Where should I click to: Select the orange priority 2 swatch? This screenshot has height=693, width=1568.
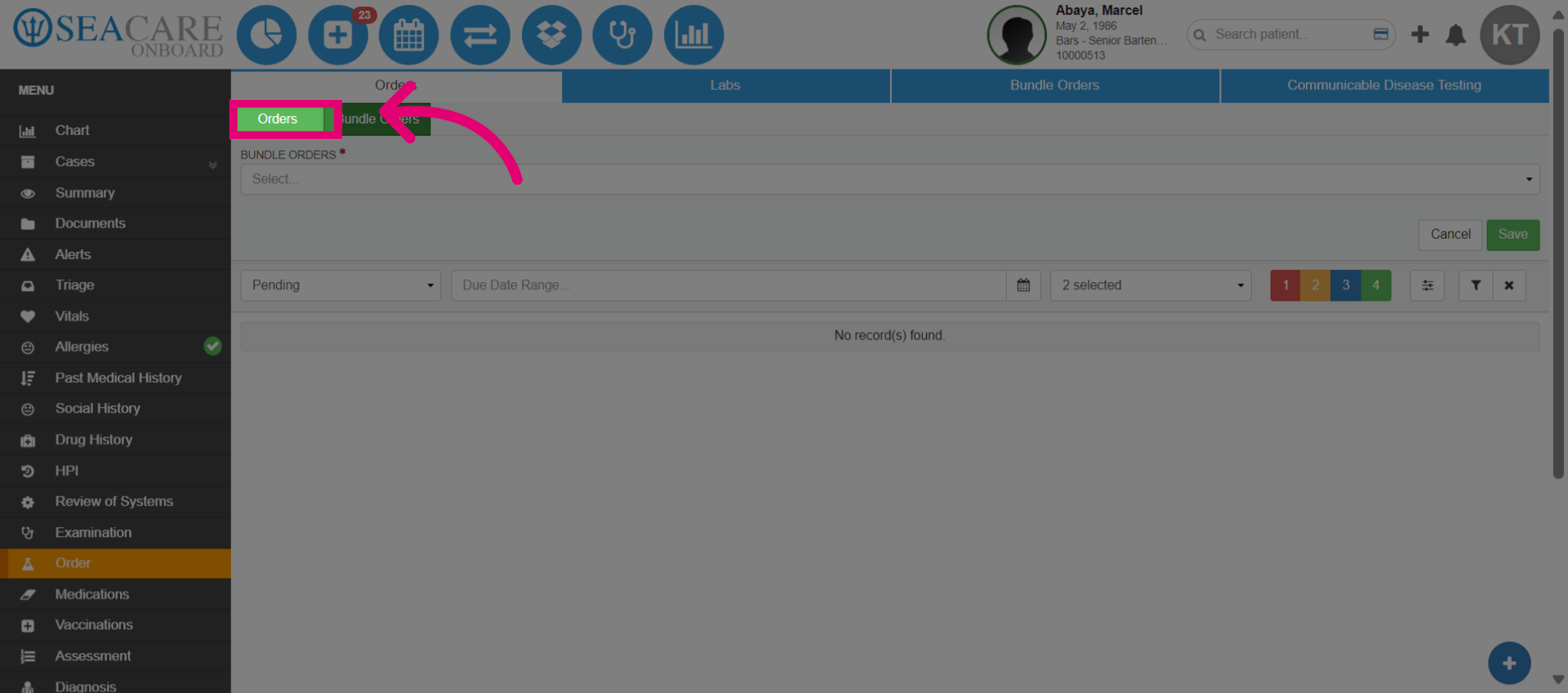(1316, 285)
